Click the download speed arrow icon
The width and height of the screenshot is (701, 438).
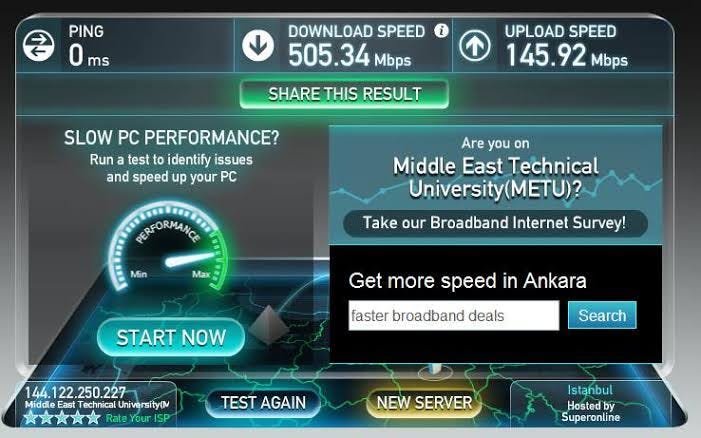(258, 45)
